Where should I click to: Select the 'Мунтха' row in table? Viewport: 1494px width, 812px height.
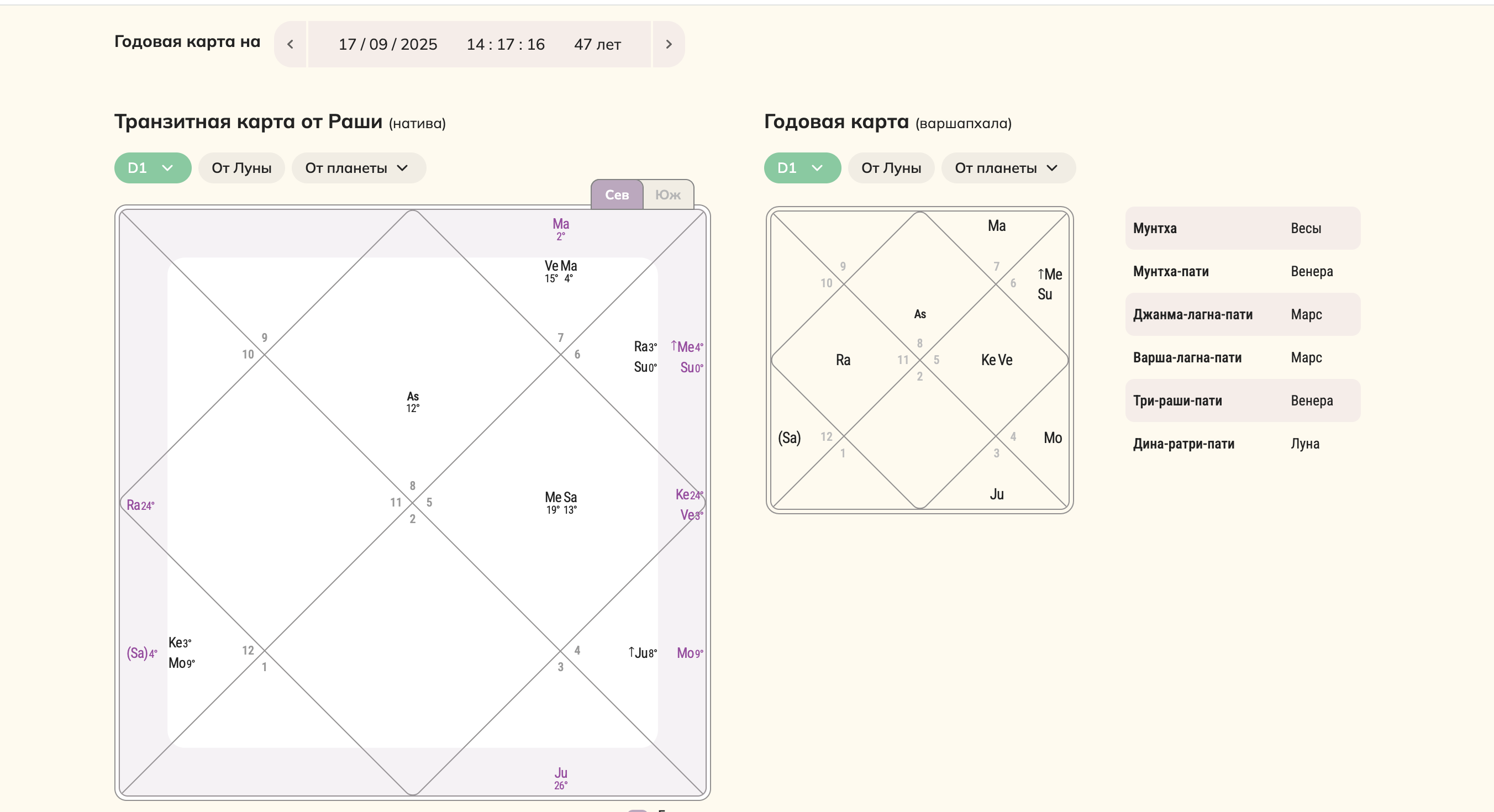1242,228
